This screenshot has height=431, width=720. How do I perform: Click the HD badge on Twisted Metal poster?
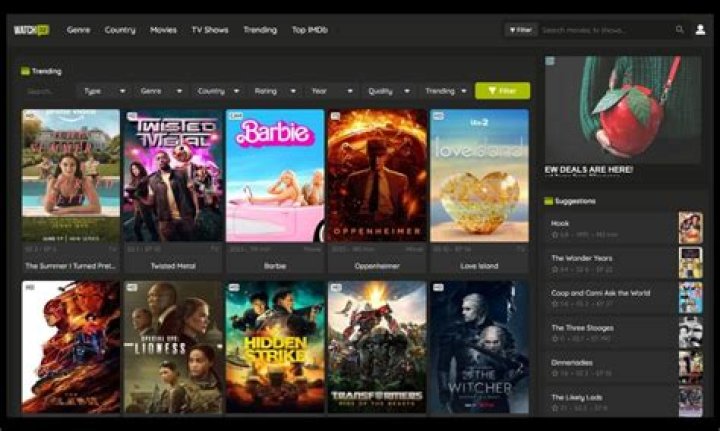[130, 116]
